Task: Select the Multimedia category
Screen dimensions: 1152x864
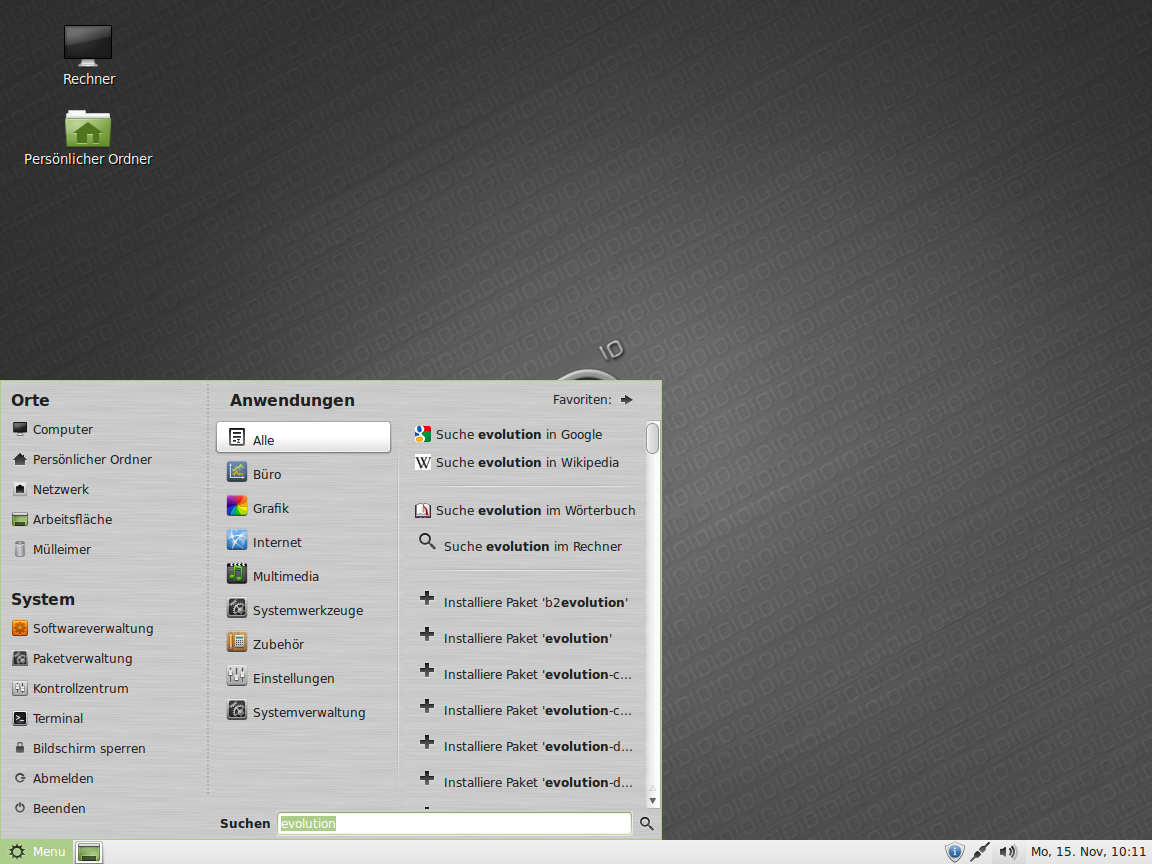Action: click(x=285, y=576)
